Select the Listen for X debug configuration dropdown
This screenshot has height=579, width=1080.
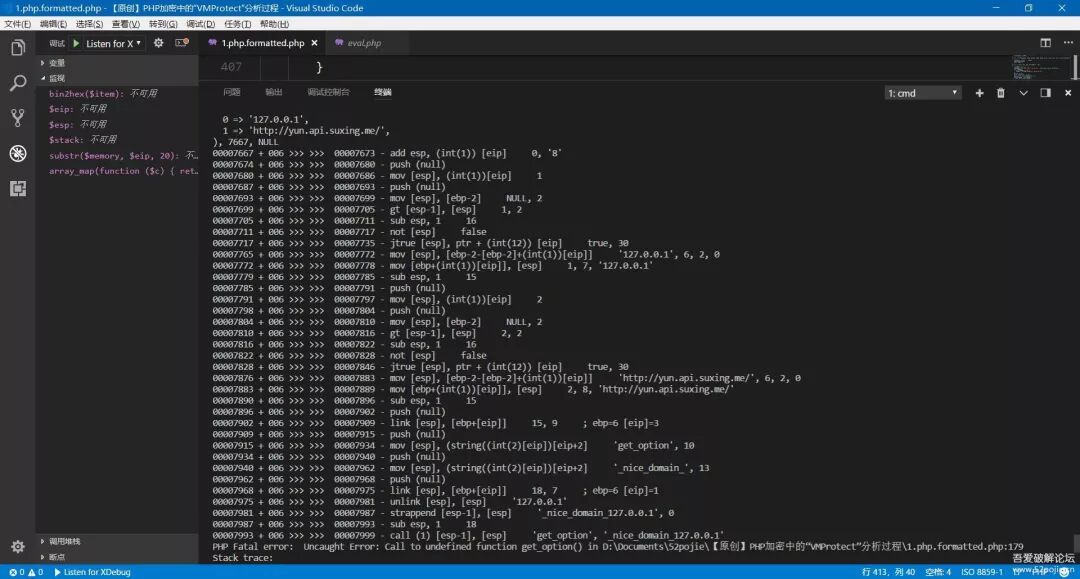pos(113,43)
